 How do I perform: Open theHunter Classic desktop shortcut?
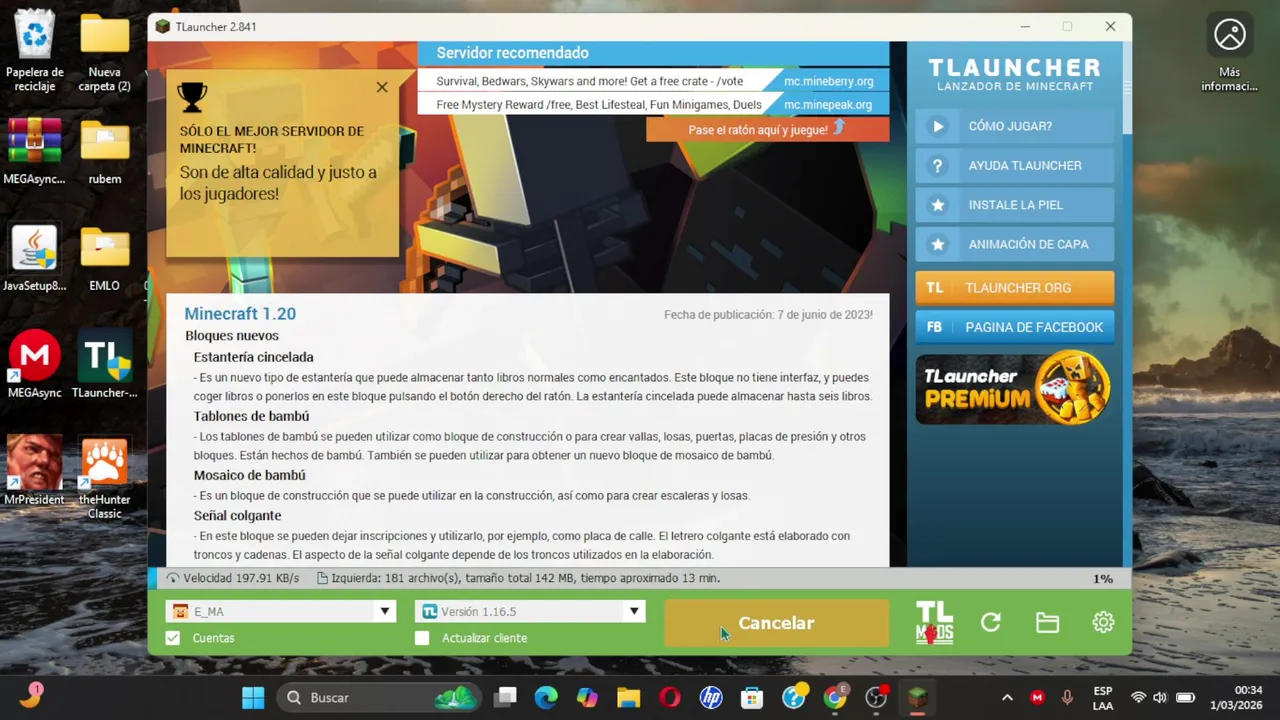coord(105,479)
